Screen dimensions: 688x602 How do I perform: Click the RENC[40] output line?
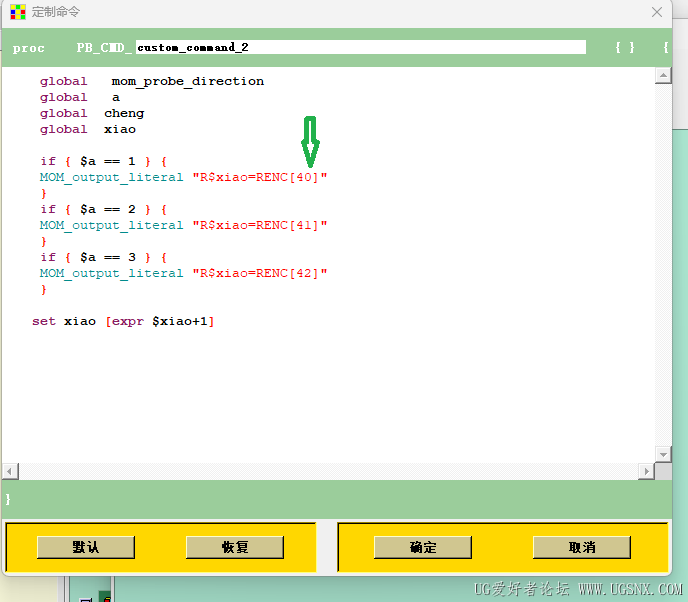(183, 177)
